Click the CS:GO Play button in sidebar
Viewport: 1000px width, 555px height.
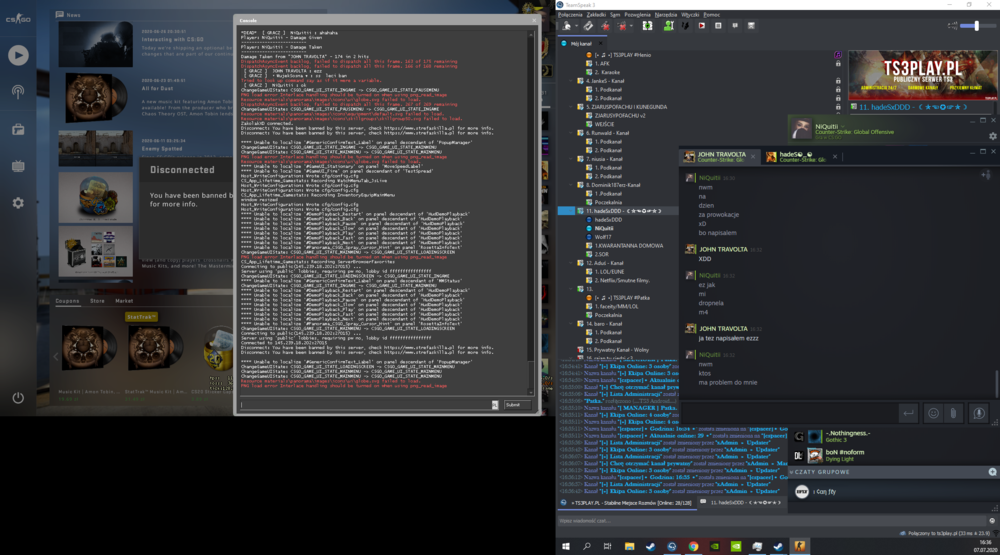(x=18, y=56)
